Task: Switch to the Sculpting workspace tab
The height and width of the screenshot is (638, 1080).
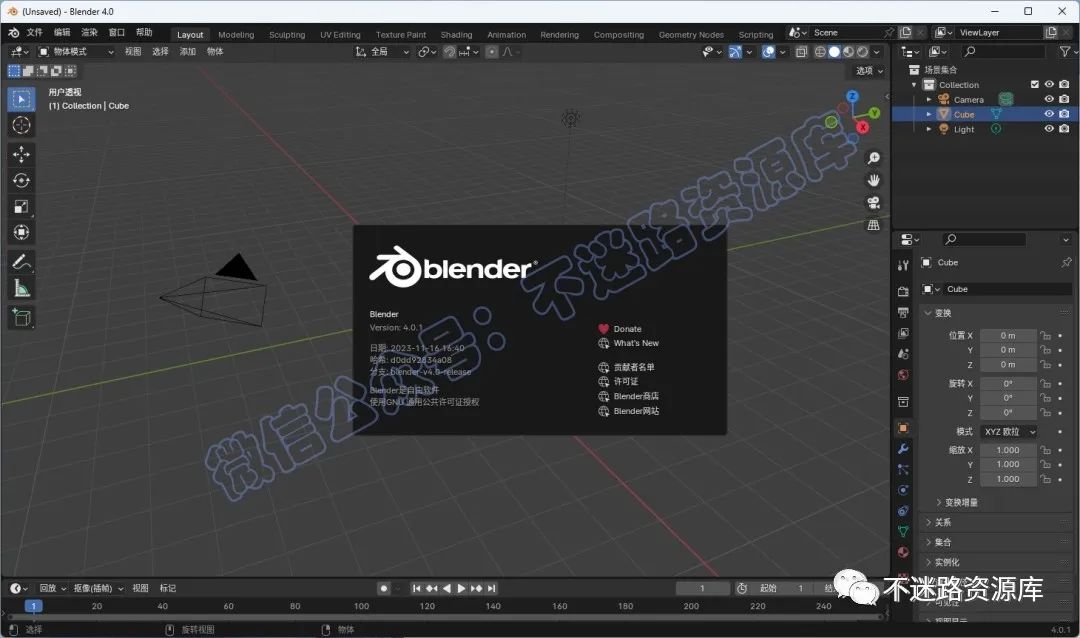Action: tap(287, 34)
